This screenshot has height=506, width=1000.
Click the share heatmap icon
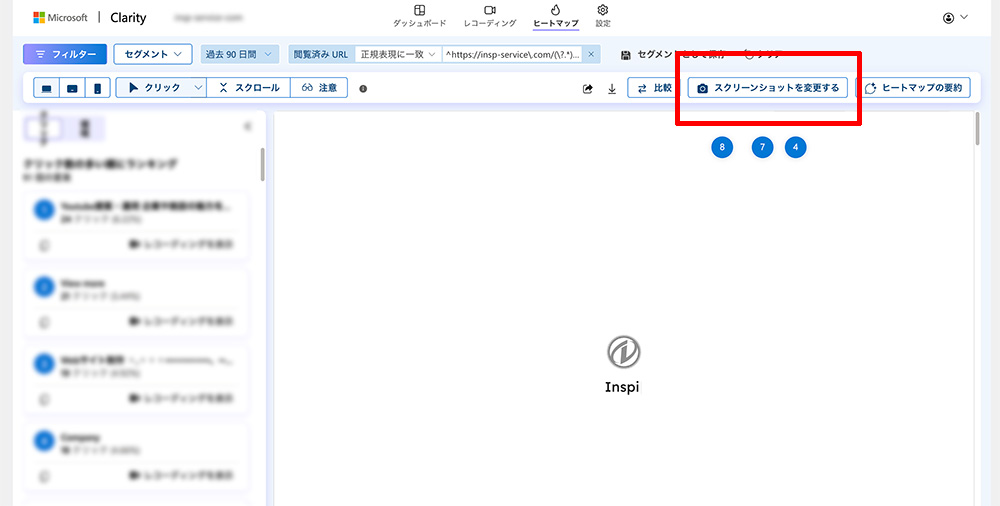point(588,89)
